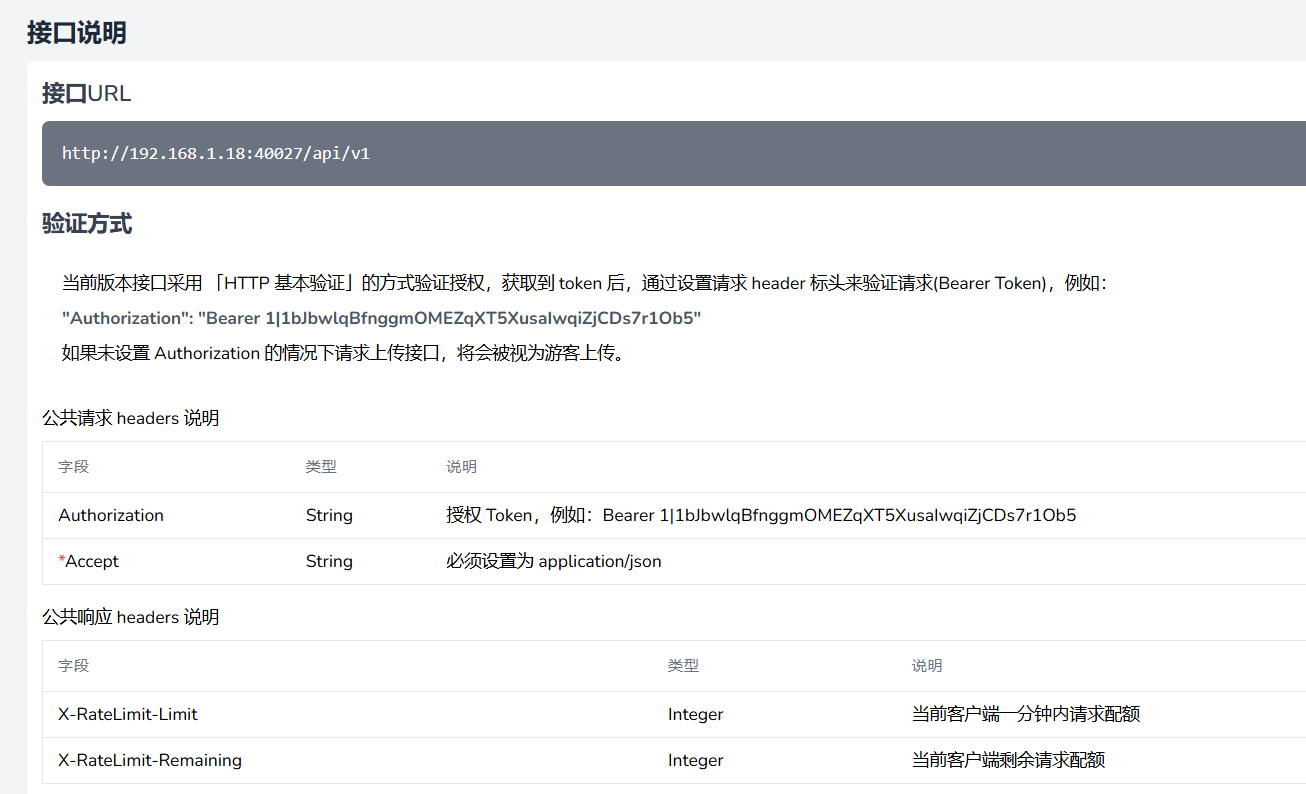Click the 类型 header in response headers table
The width and height of the screenshot is (1306, 794).
tap(683, 666)
